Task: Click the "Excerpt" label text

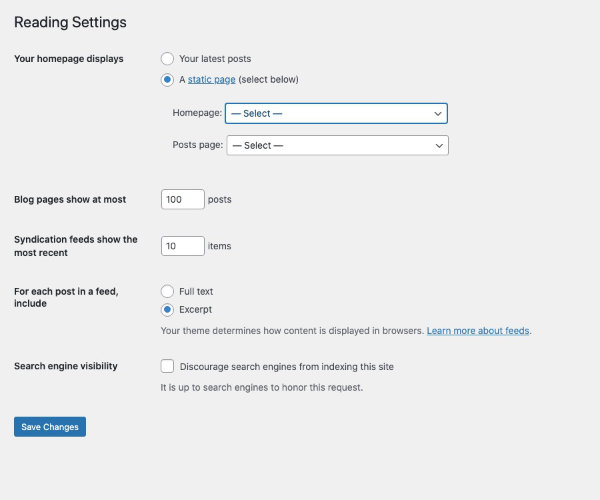Action: [195, 309]
